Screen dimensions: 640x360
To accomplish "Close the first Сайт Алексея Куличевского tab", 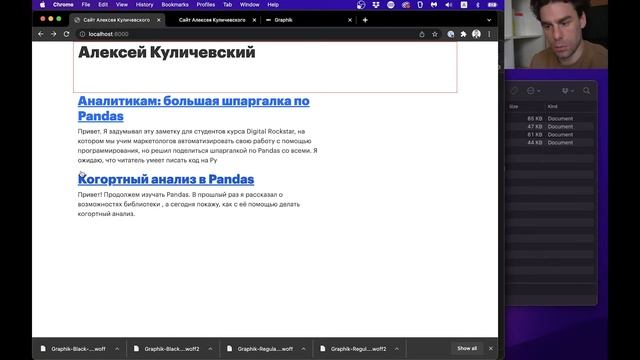I will 159,20.
